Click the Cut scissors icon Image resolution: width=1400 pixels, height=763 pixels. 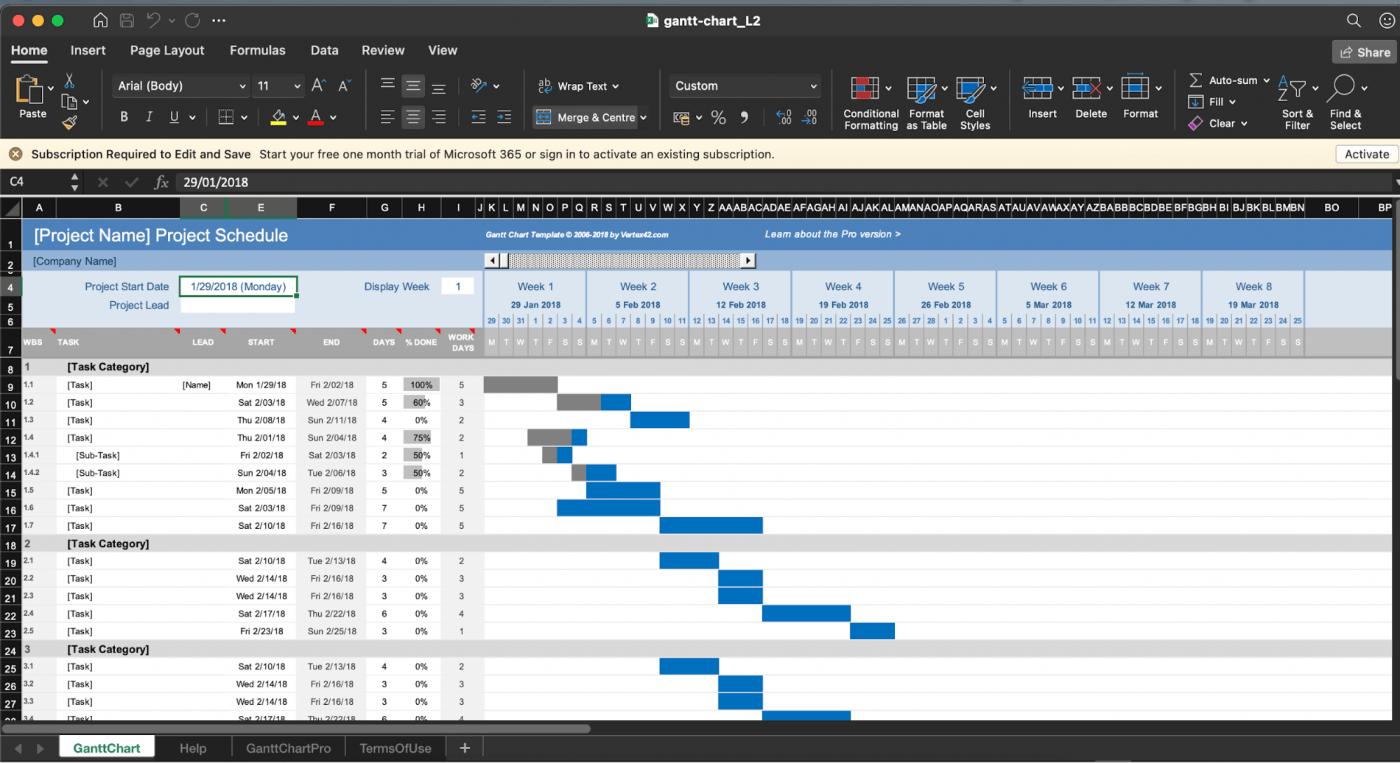[x=69, y=81]
